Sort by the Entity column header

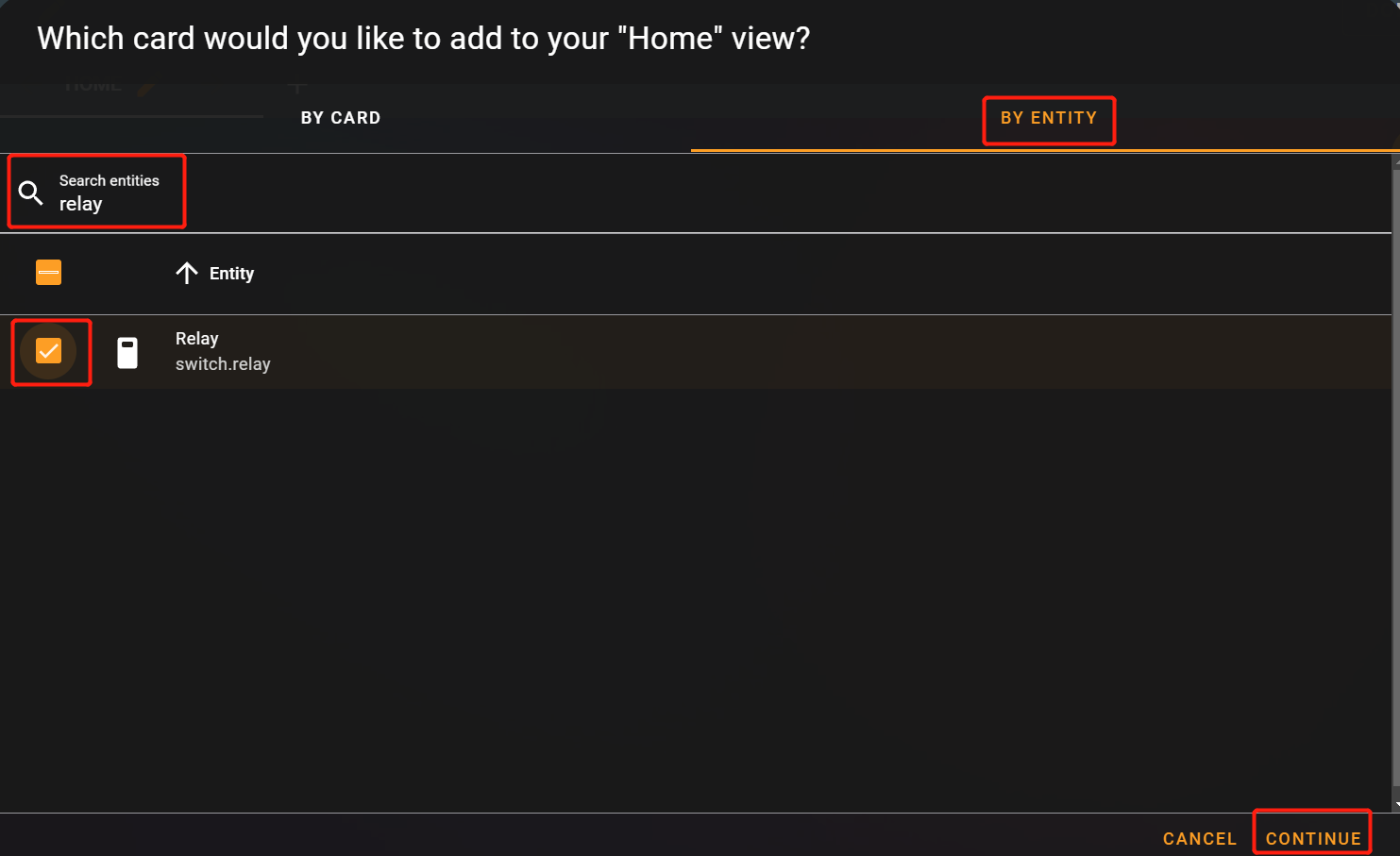click(231, 273)
